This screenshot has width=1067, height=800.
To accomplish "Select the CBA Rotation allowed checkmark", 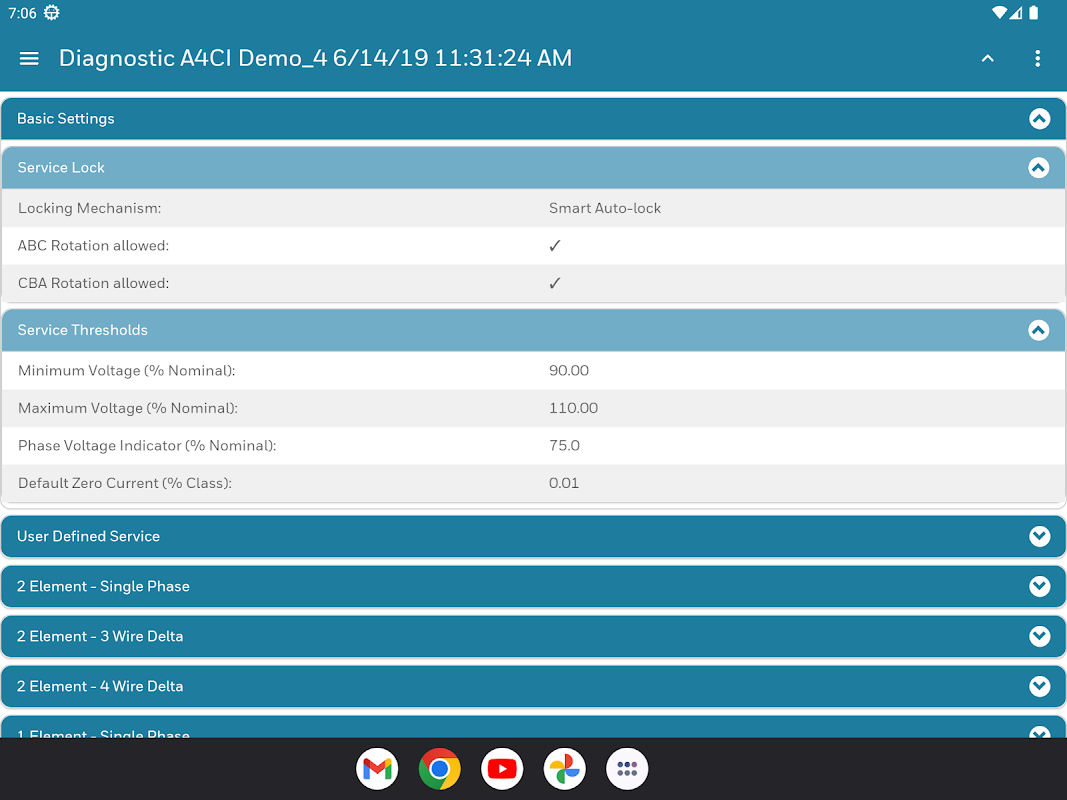I will click(555, 283).
